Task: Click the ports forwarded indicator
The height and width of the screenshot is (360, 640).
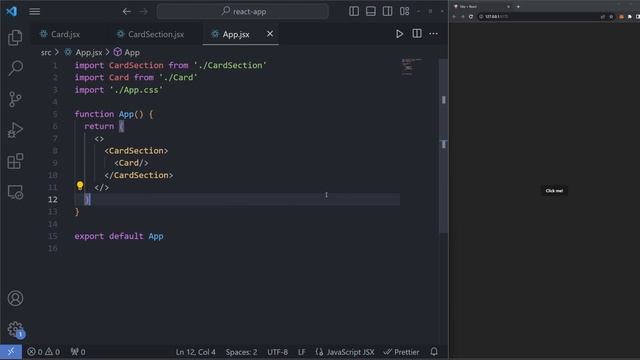Action: coord(78,352)
